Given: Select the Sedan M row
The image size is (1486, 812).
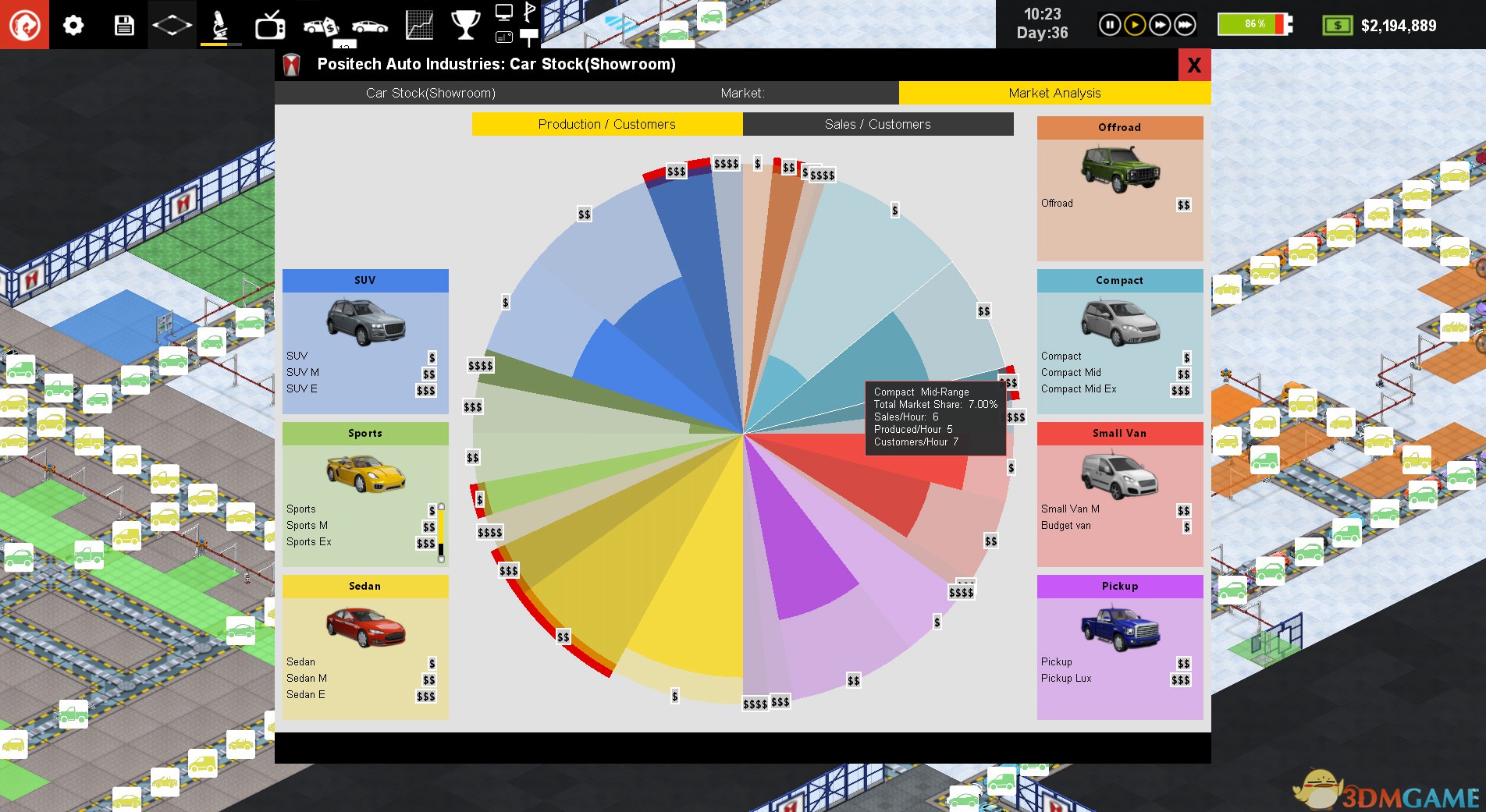Looking at the screenshot, I should (x=361, y=679).
